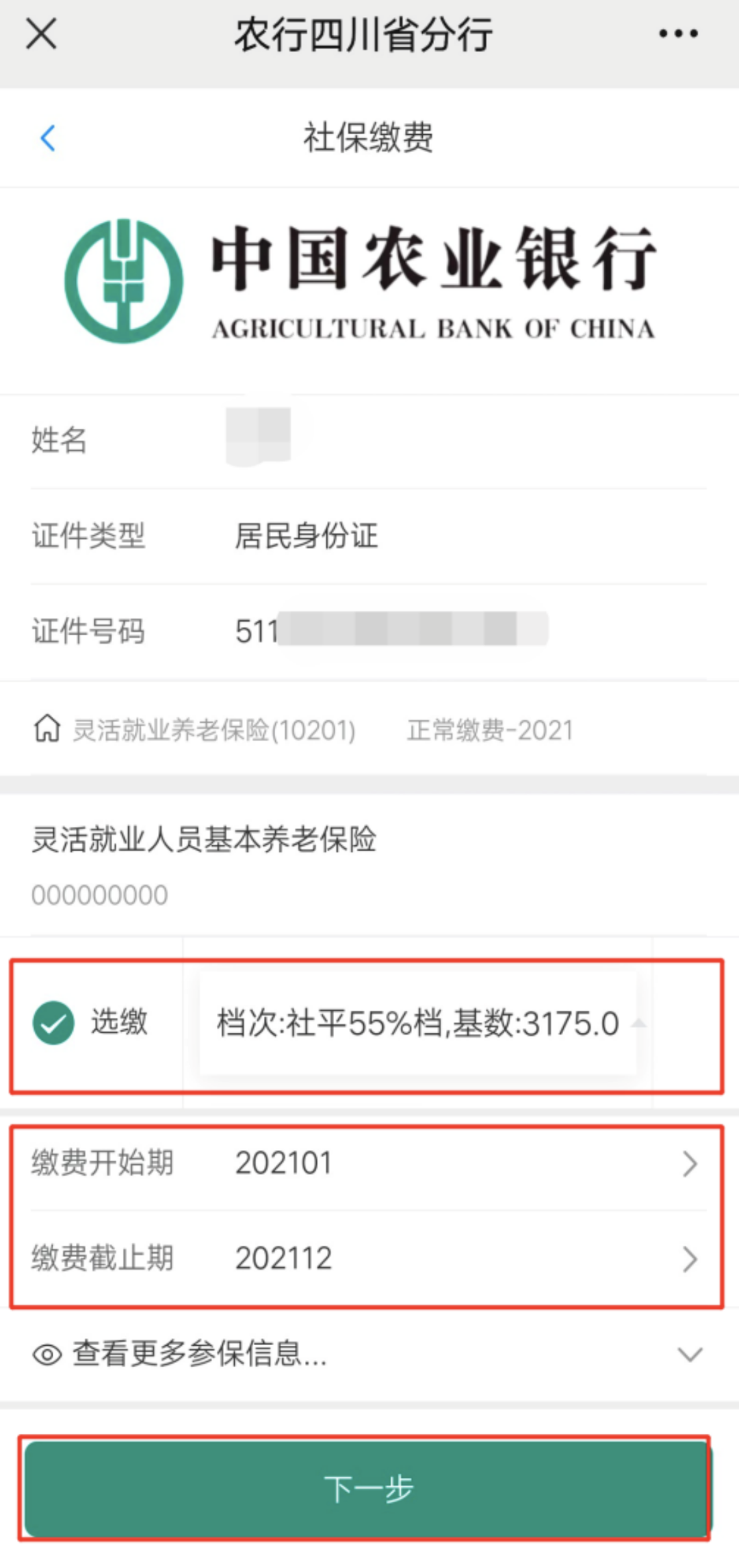
Task: Open the 缴费截止期 chevron arrow
Action: click(690, 1259)
